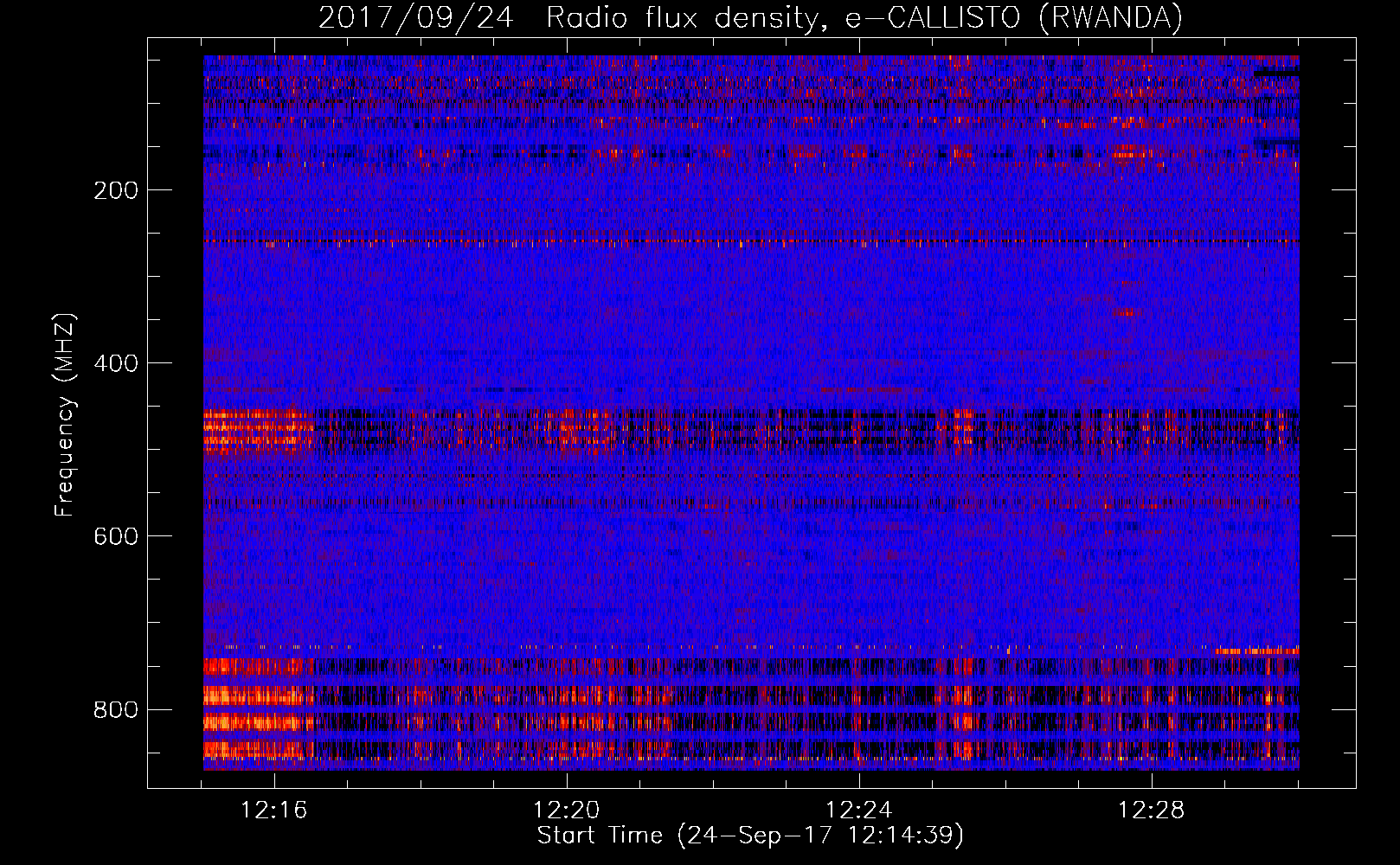Click the '12:28' time tick label
This screenshot has width=1400, height=865.
coord(1152,811)
